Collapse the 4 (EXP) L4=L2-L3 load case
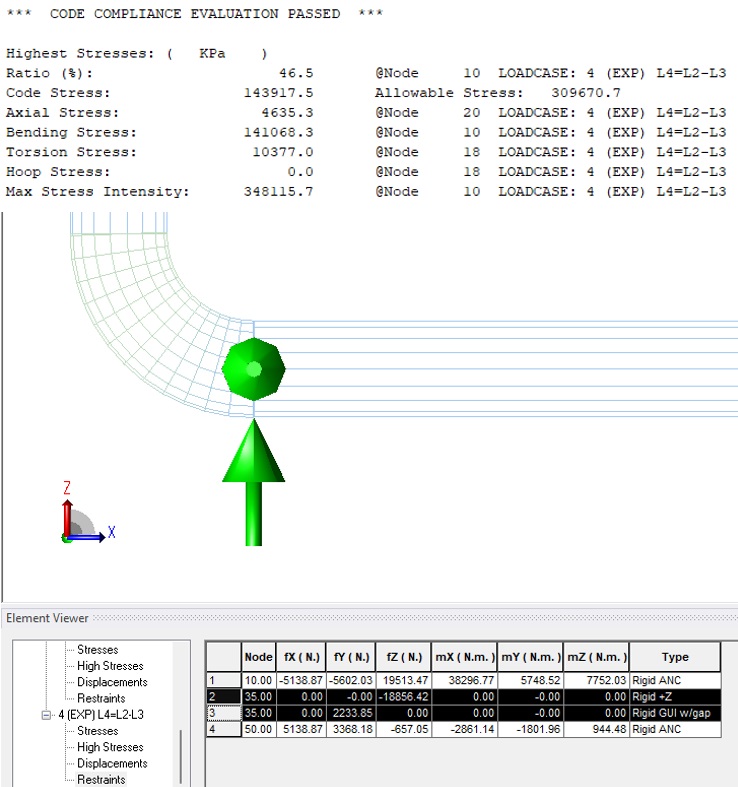This screenshot has height=787, width=738. point(46,715)
